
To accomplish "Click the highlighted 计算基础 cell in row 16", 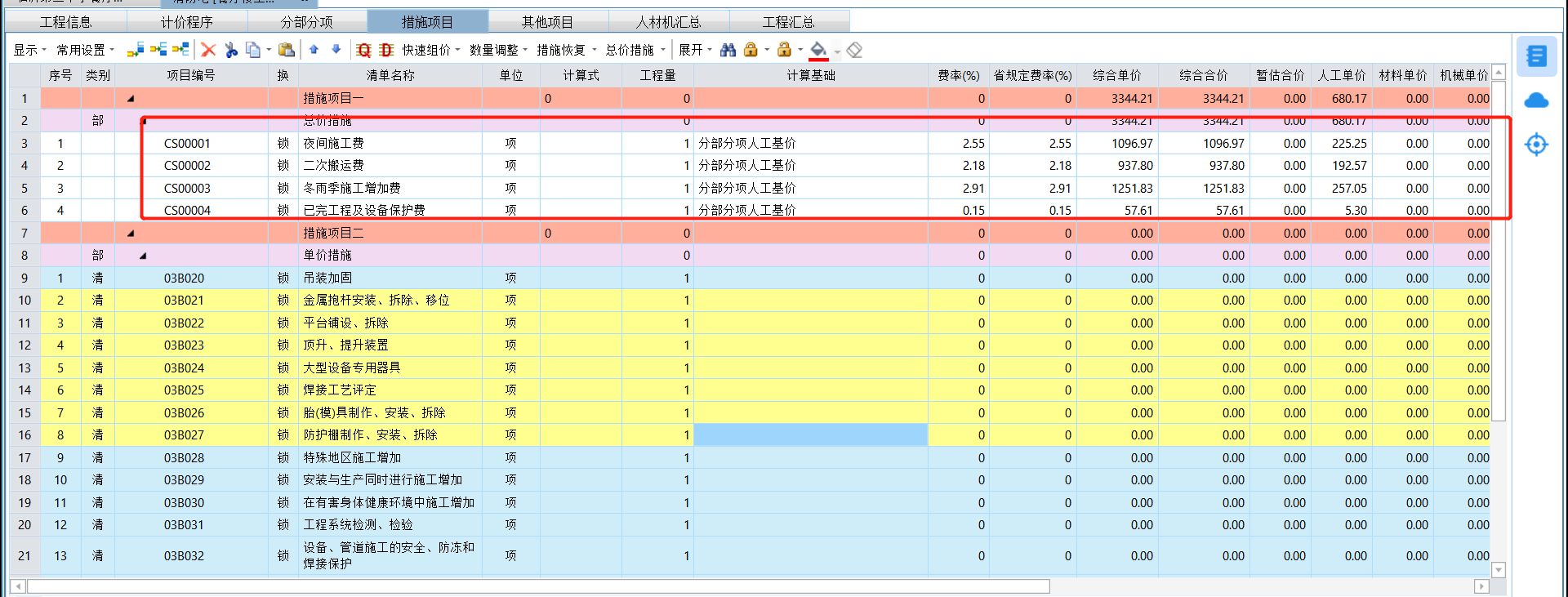I will click(811, 435).
